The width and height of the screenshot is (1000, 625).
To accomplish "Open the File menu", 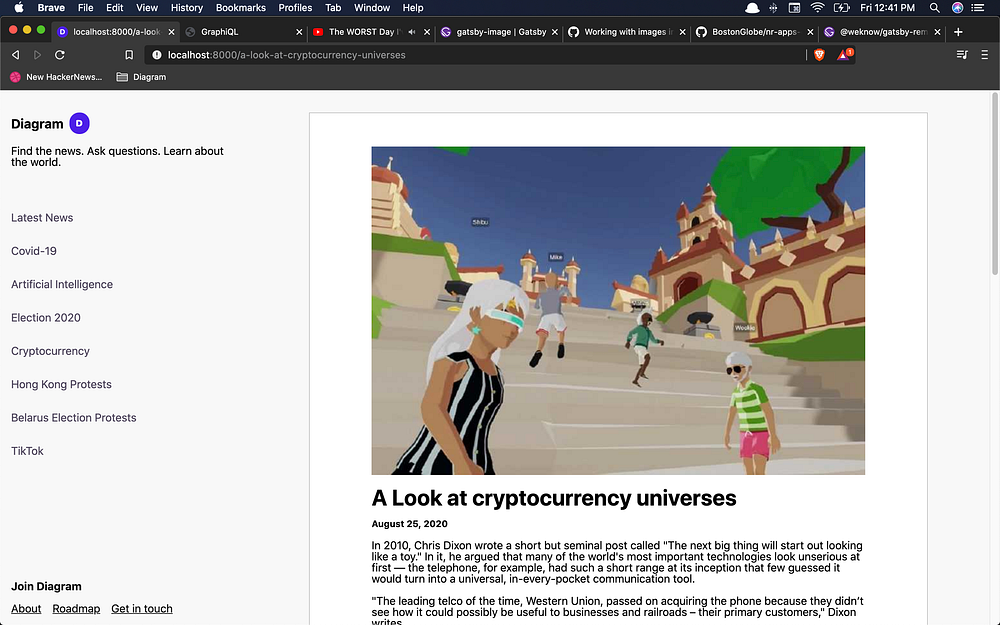I will (85, 8).
